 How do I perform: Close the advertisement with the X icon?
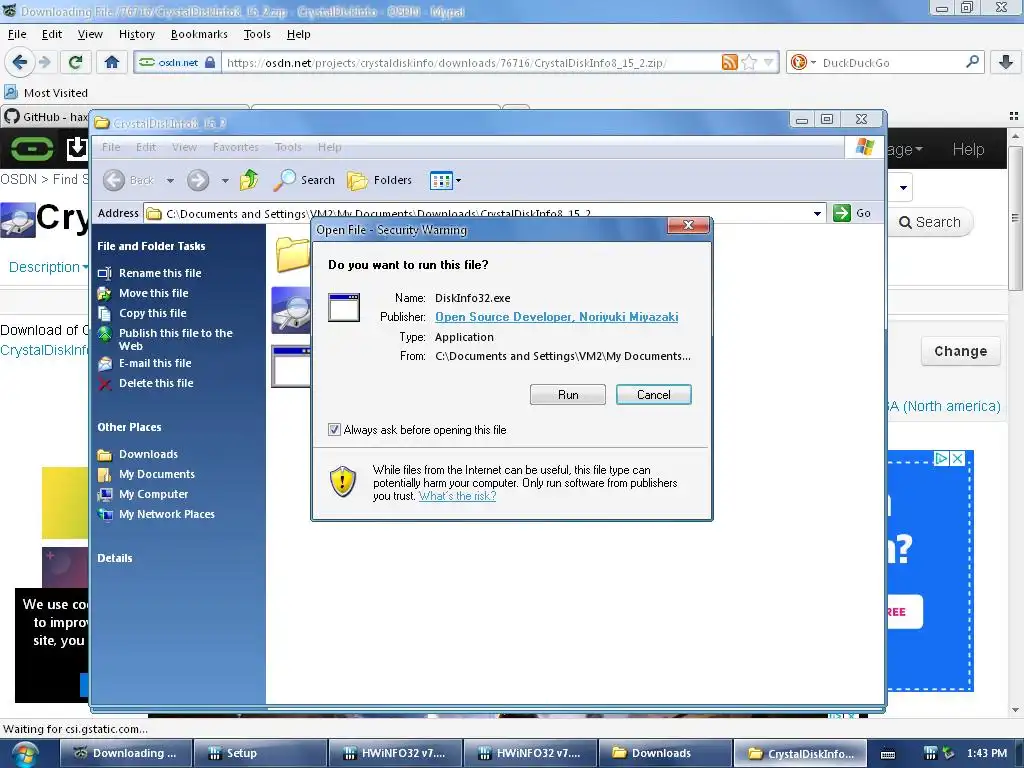[x=957, y=458]
